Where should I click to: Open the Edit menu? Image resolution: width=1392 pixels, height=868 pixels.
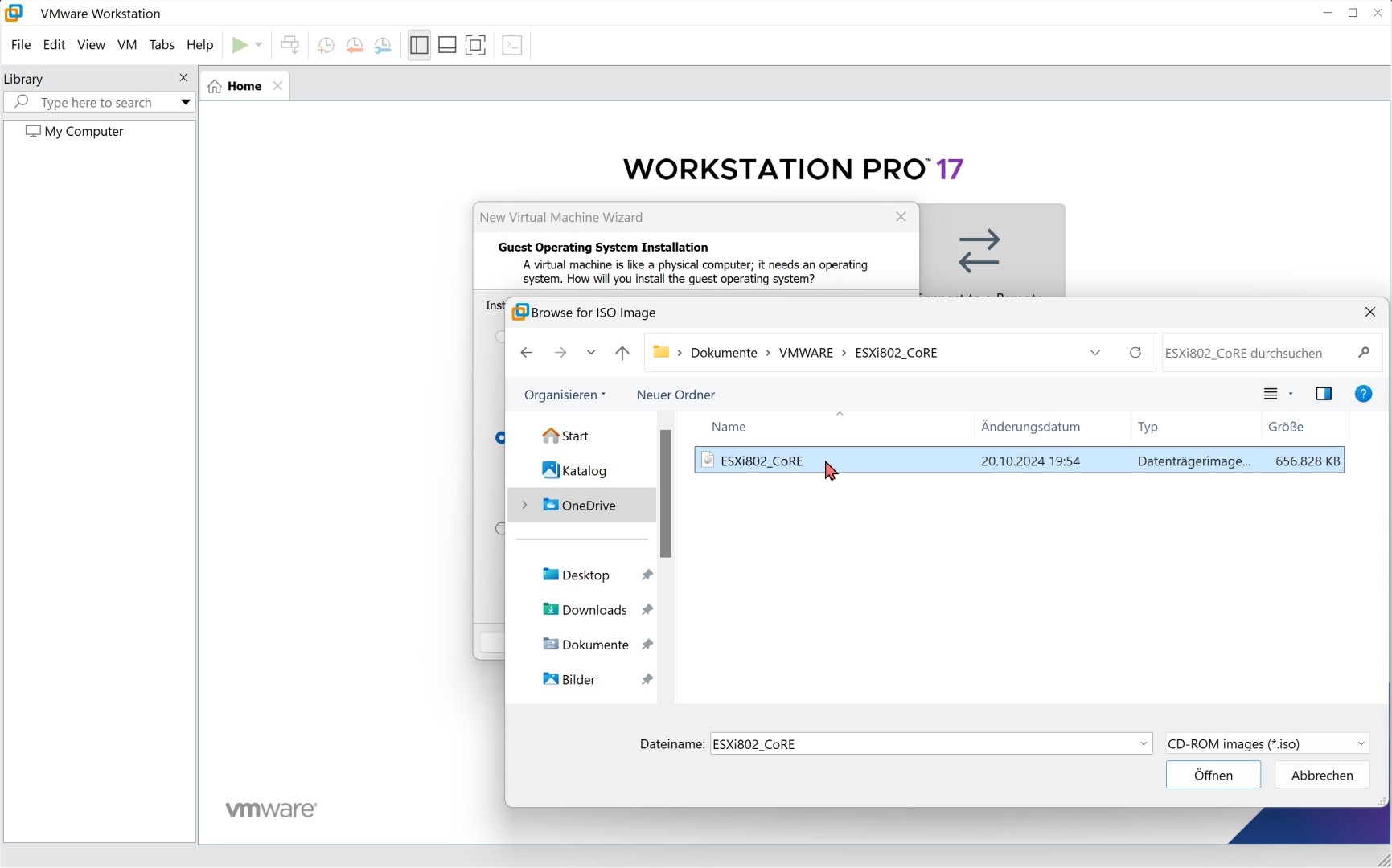(54, 45)
